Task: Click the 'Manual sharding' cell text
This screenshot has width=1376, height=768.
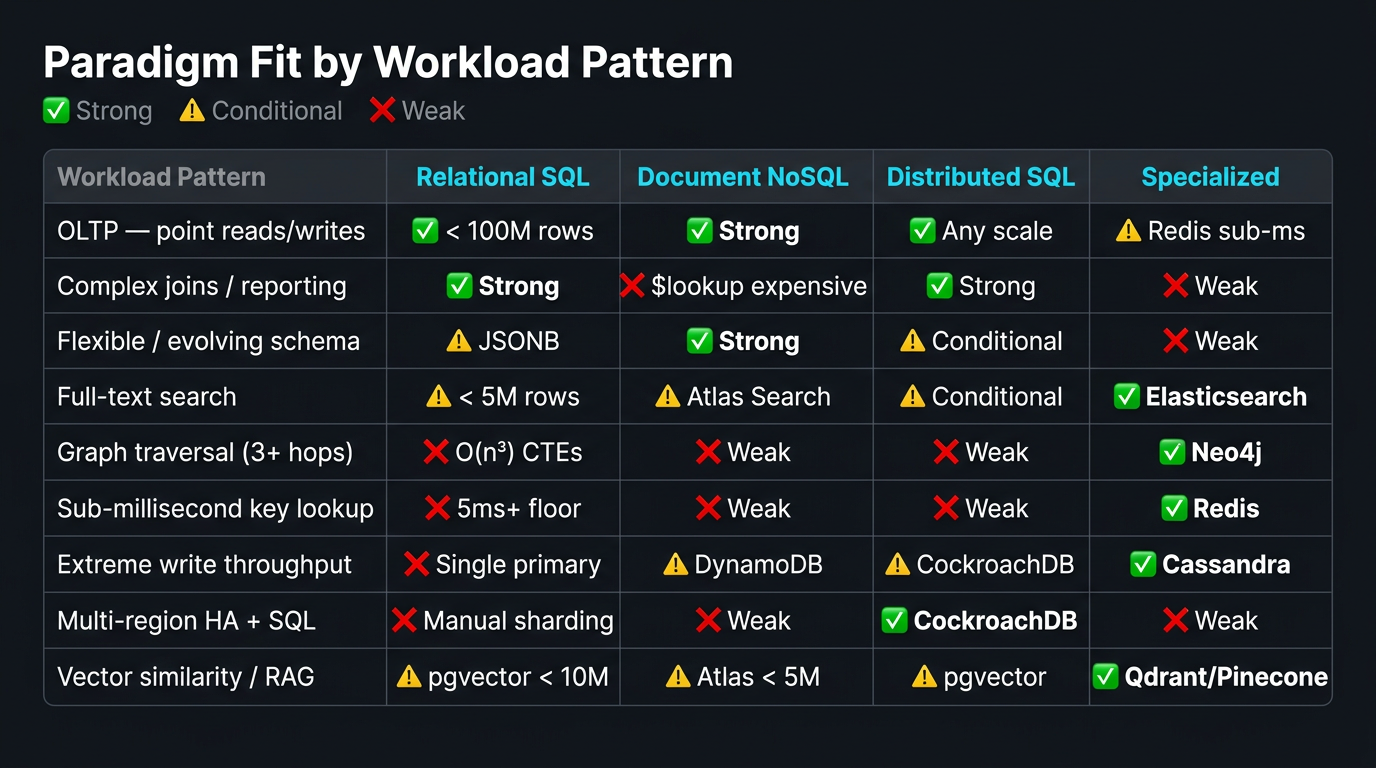Action: 518,620
